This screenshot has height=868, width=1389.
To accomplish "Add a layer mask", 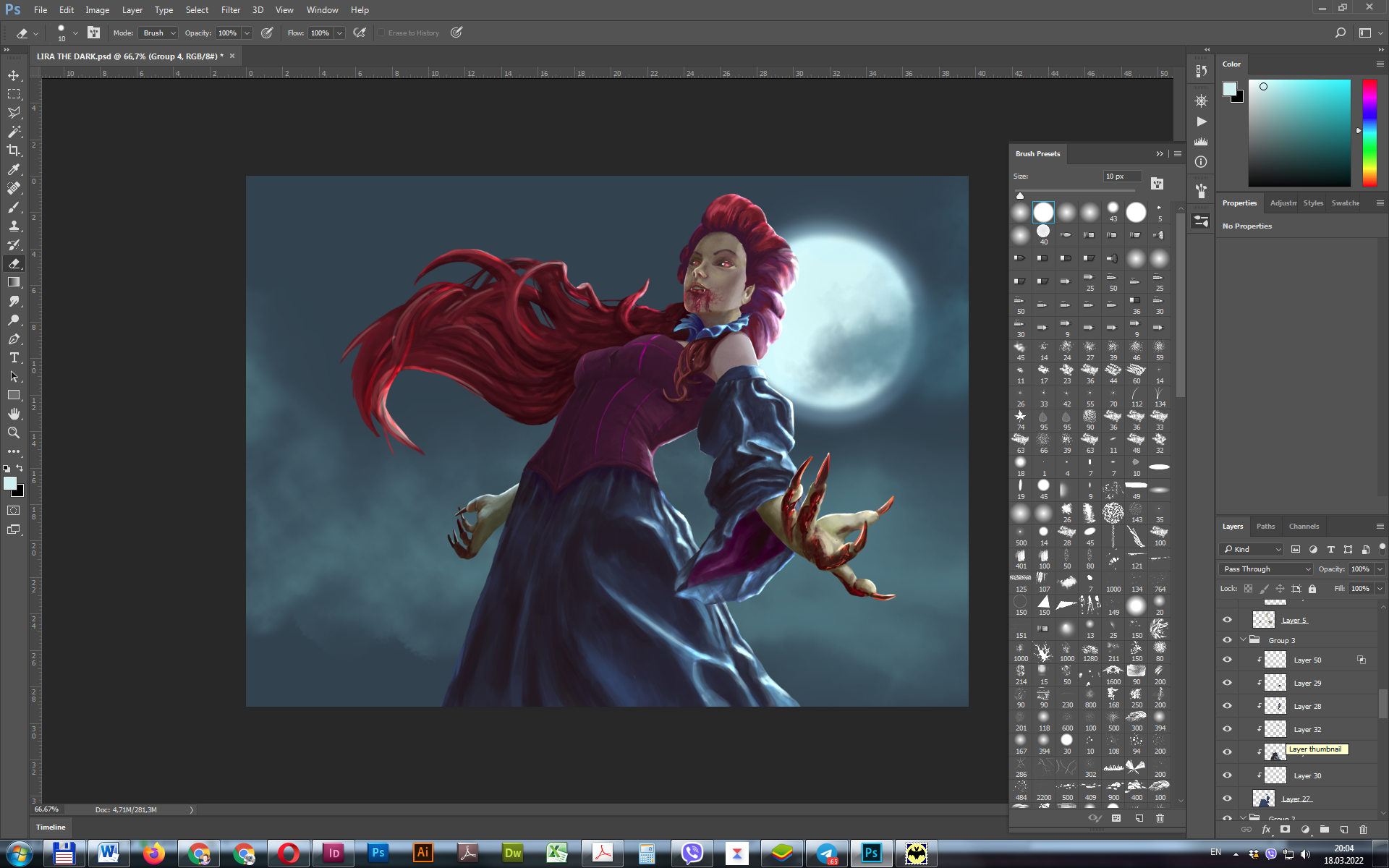I will [x=1285, y=830].
